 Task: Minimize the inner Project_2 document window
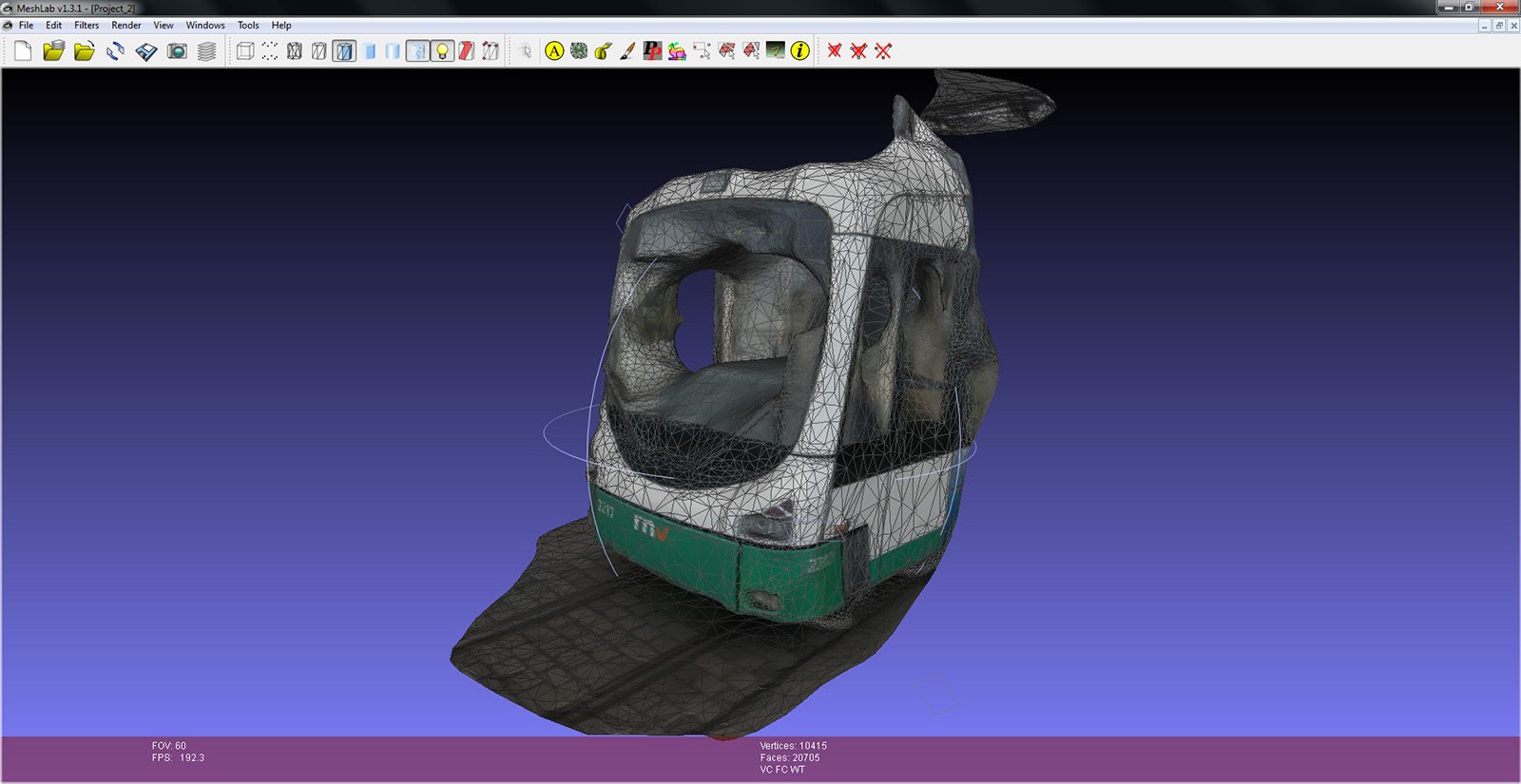(1485, 26)
